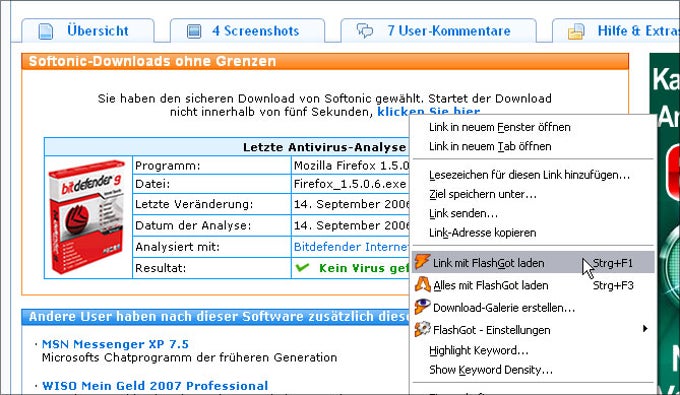The width and height of the screenshot is (680, 395).
Task: Open the Hilfe & Extras tab
Action: coord(616,30)
